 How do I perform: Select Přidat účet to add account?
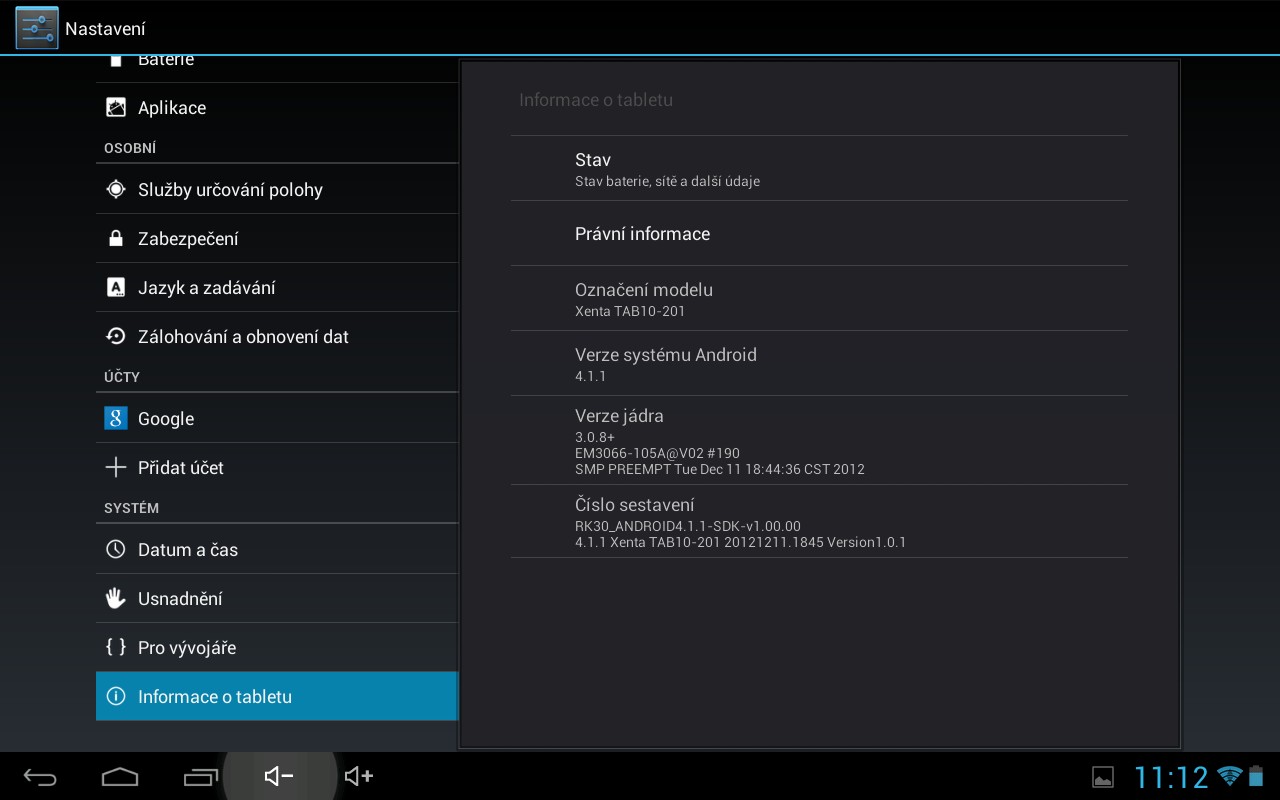(x=277, y=467)
